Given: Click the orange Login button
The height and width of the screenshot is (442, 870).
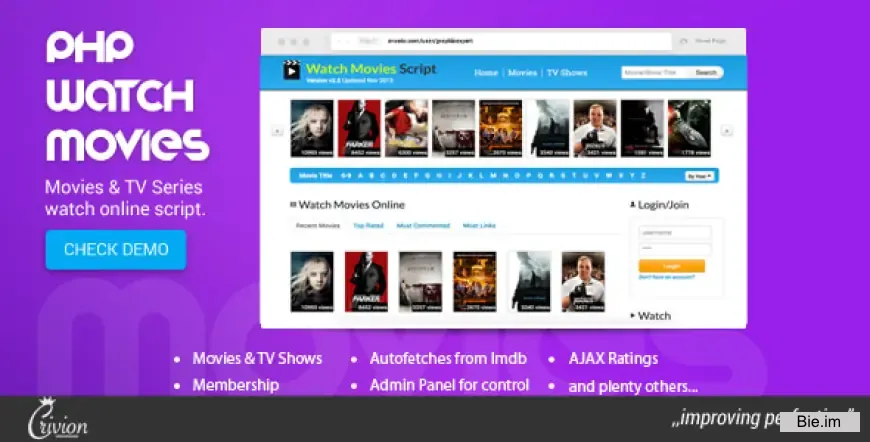Looking at the screenshot, I should click(671, 266).
